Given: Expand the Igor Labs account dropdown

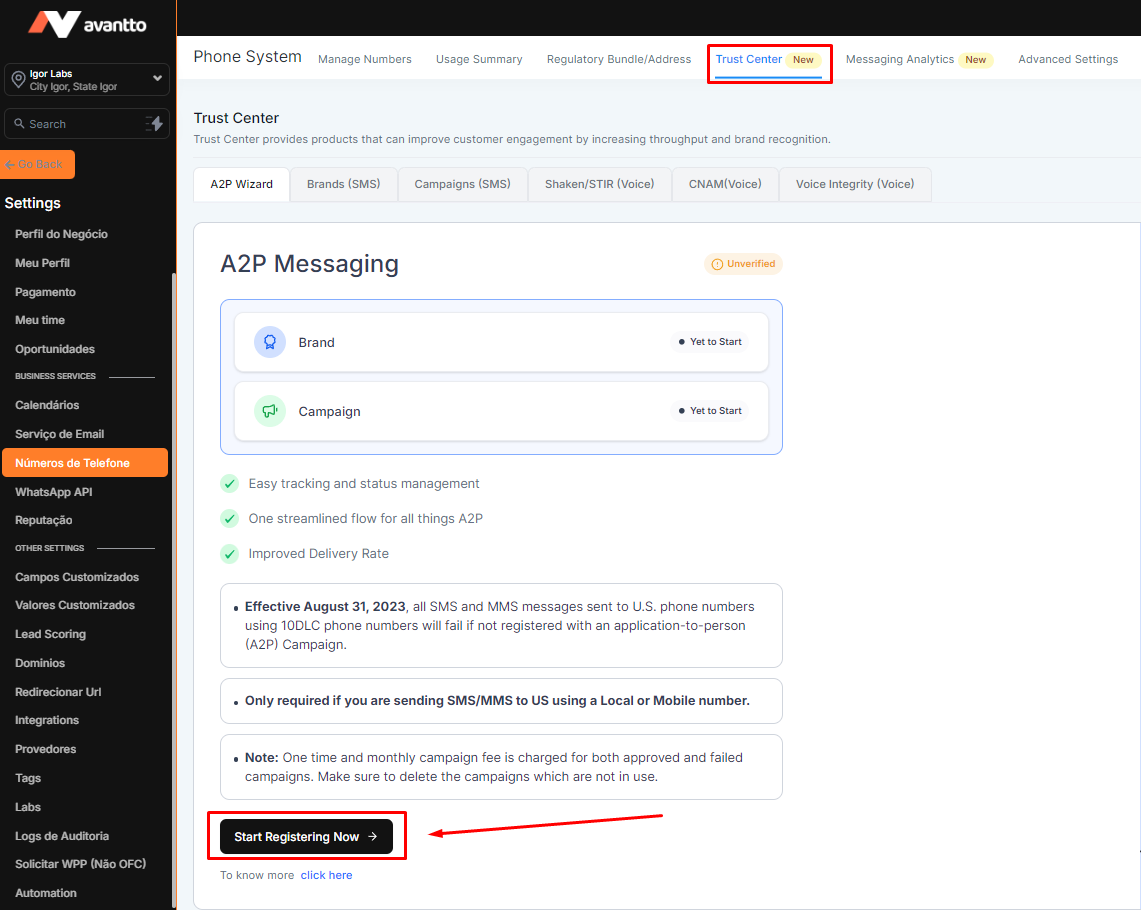Looking at the screenshot, I should click(157, 79).
